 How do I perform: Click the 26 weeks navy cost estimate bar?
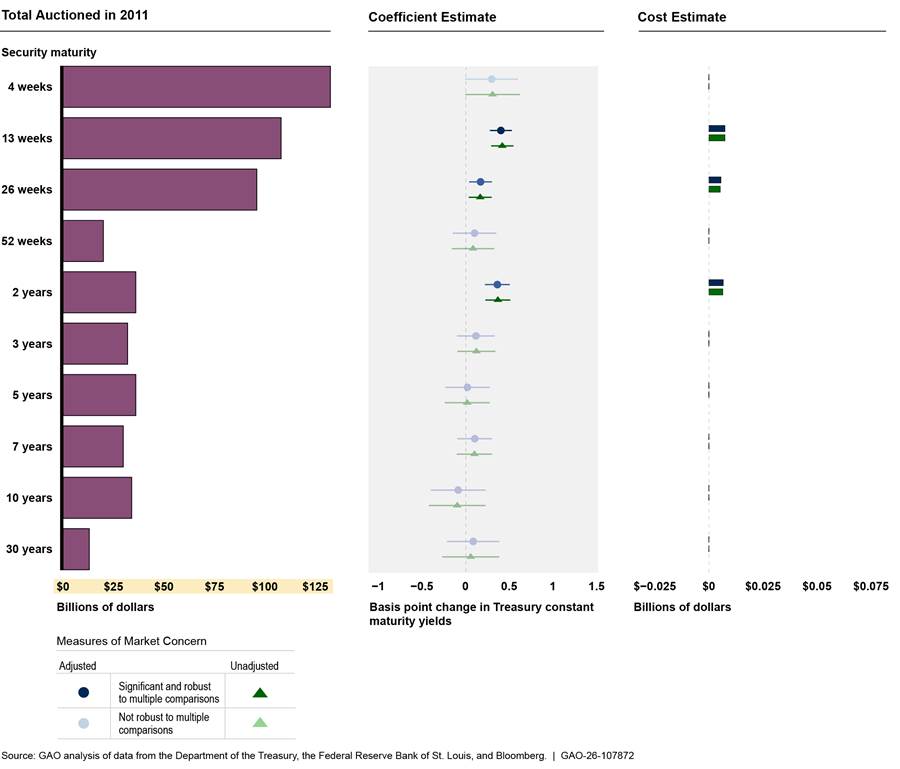tap(714, 180)
